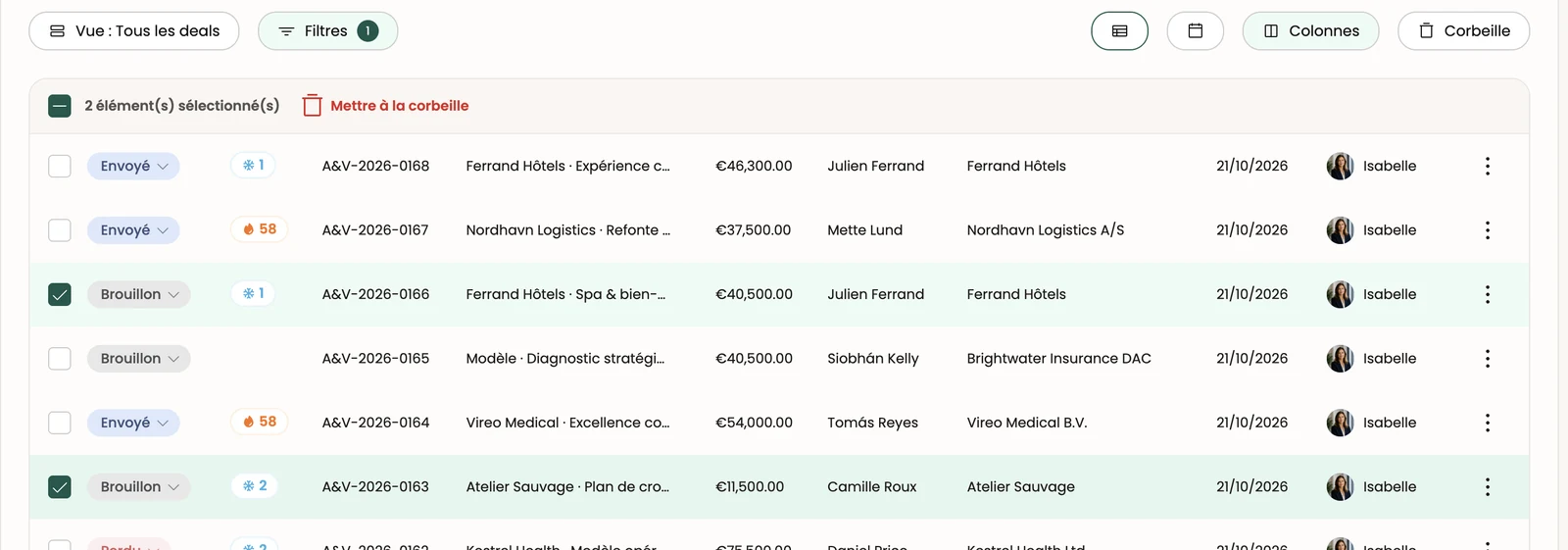Open the three-dot menu for A&V-2026-0166
1568x550 pixels.
pyautogui.click(x=1487, y=294)
